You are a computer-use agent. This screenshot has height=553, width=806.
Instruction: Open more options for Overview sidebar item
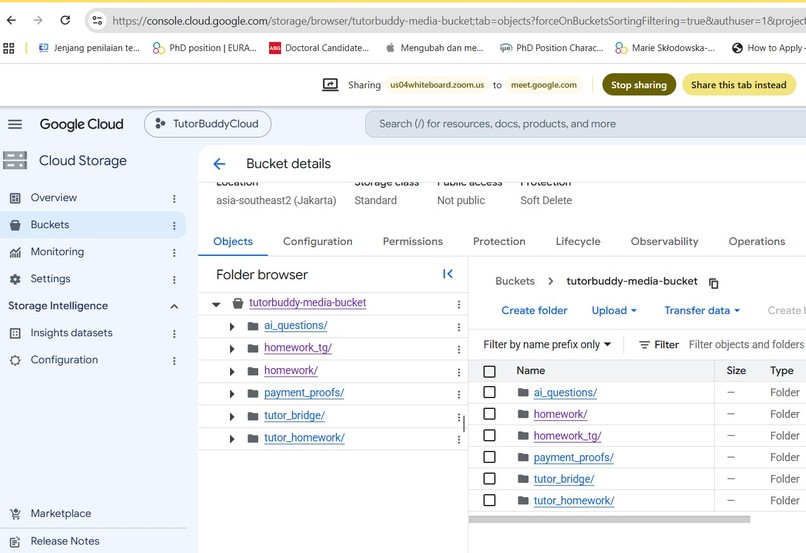(174, 199)
